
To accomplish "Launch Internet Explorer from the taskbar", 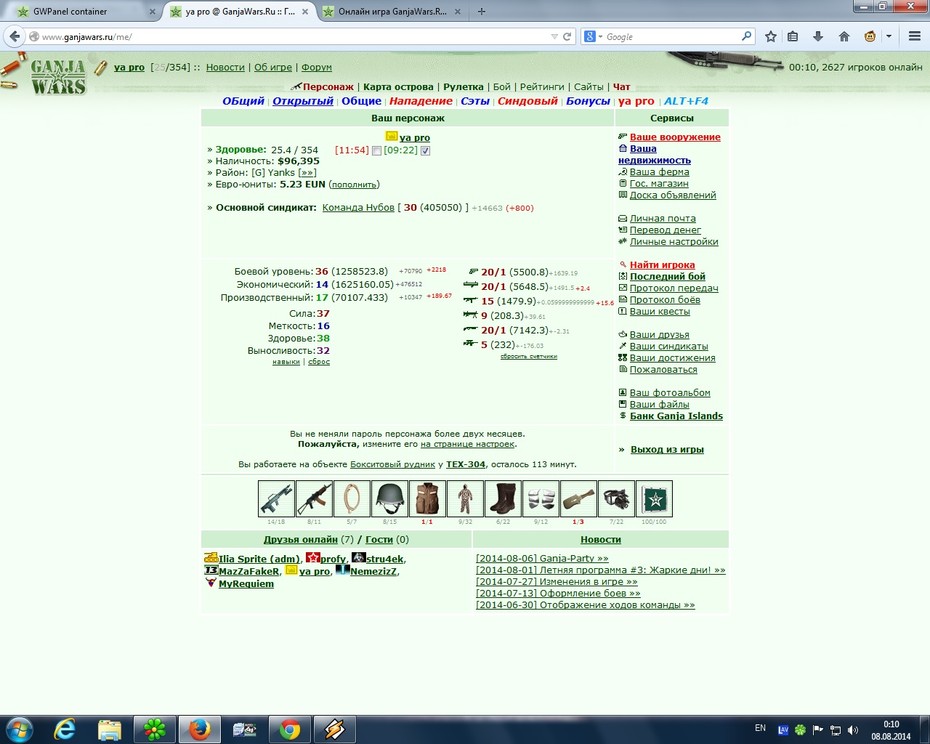I will 64,729.
